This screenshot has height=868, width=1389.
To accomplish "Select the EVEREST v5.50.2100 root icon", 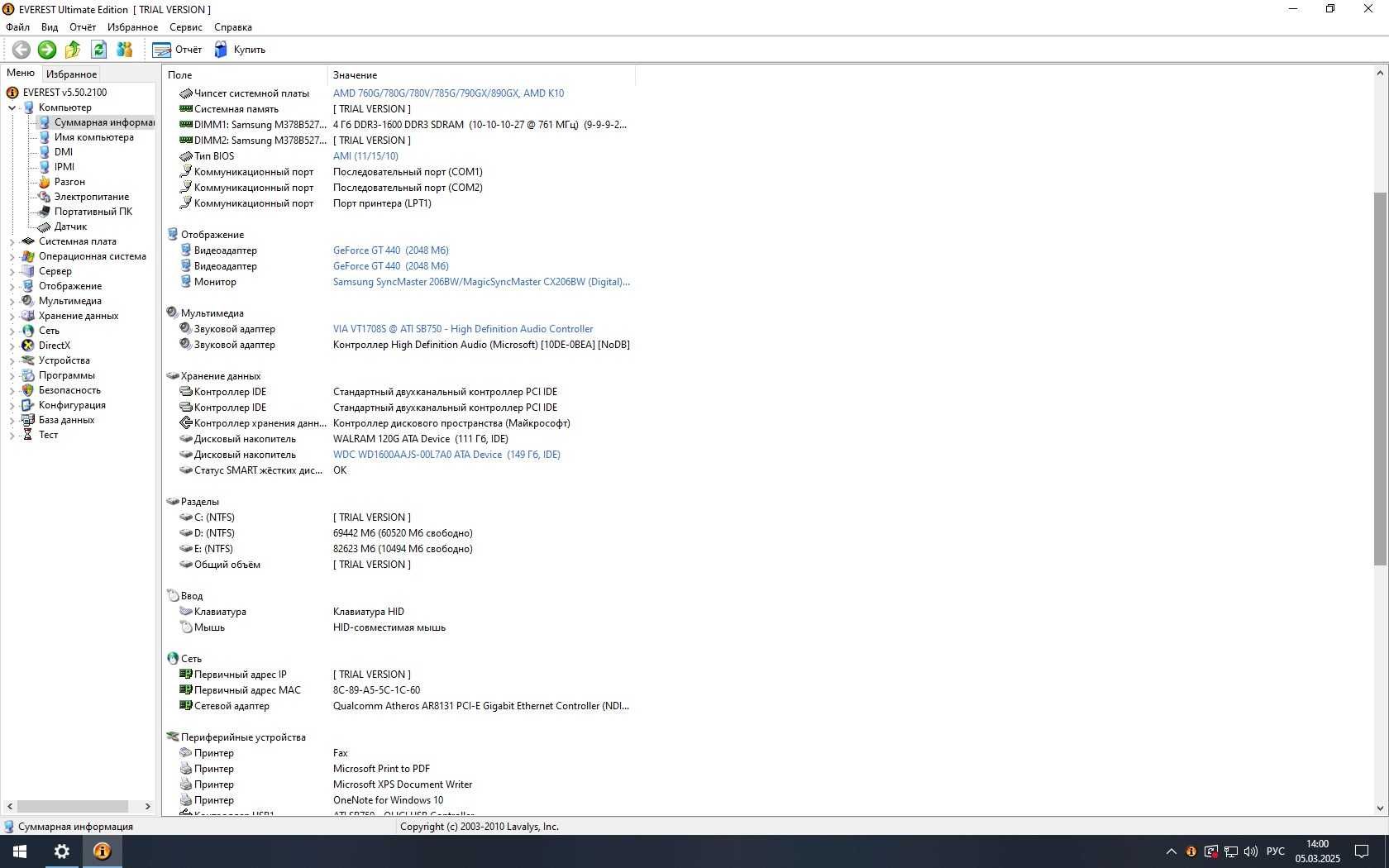I will coord(12,93).
